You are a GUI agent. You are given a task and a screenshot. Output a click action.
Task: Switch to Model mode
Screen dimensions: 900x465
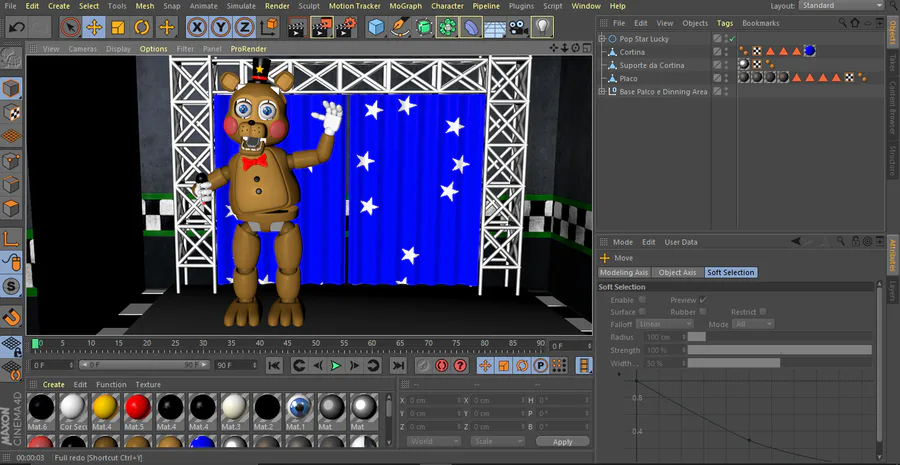click(x=11, y=89)
